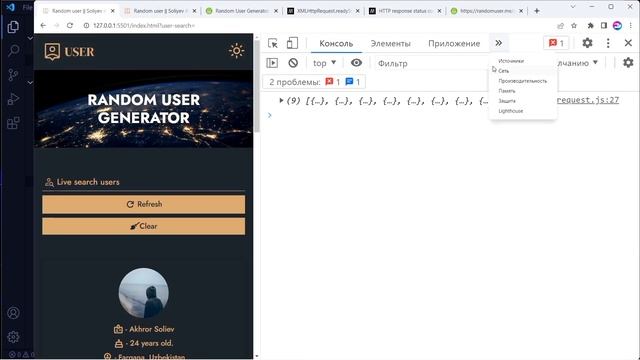Open DevTools three-dot customize menu
Screen dimensions: 640x360
pyautogui.click(x=608, y=43)
